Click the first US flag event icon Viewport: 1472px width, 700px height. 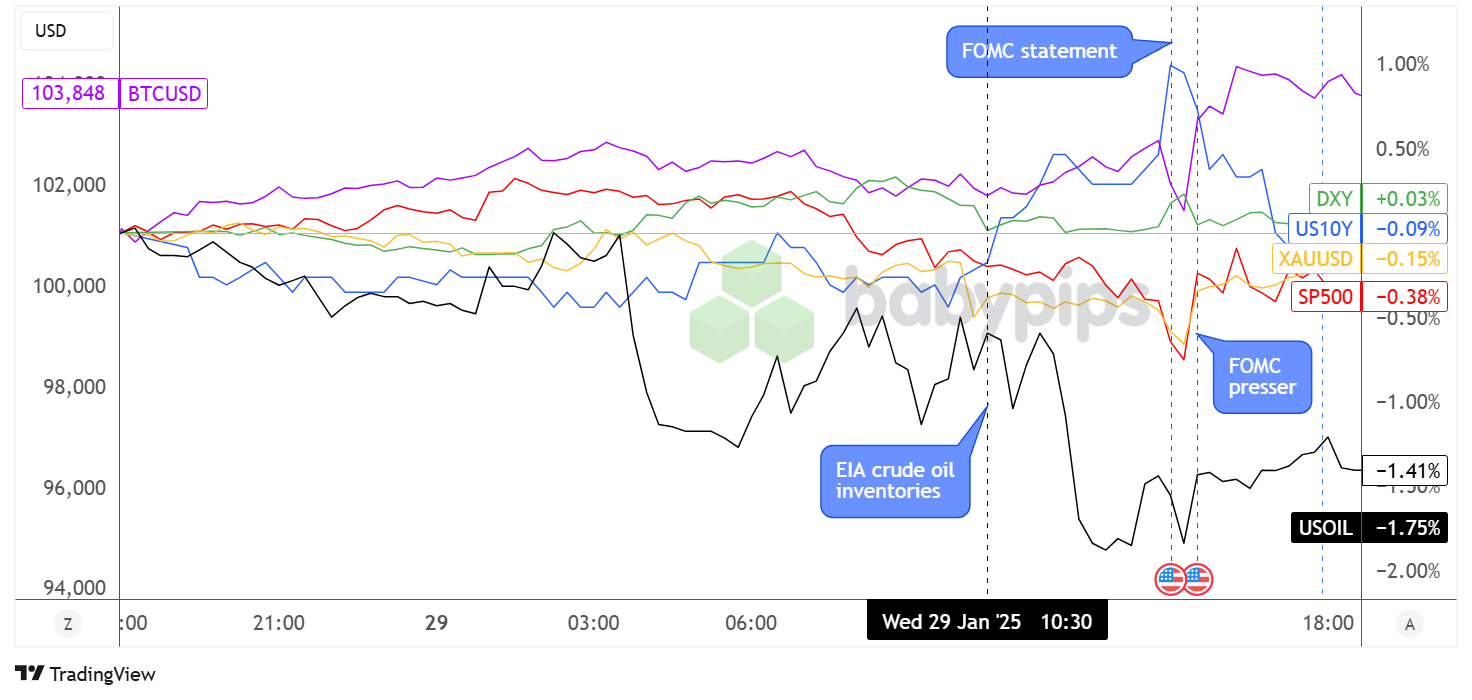pos(1170,578)
